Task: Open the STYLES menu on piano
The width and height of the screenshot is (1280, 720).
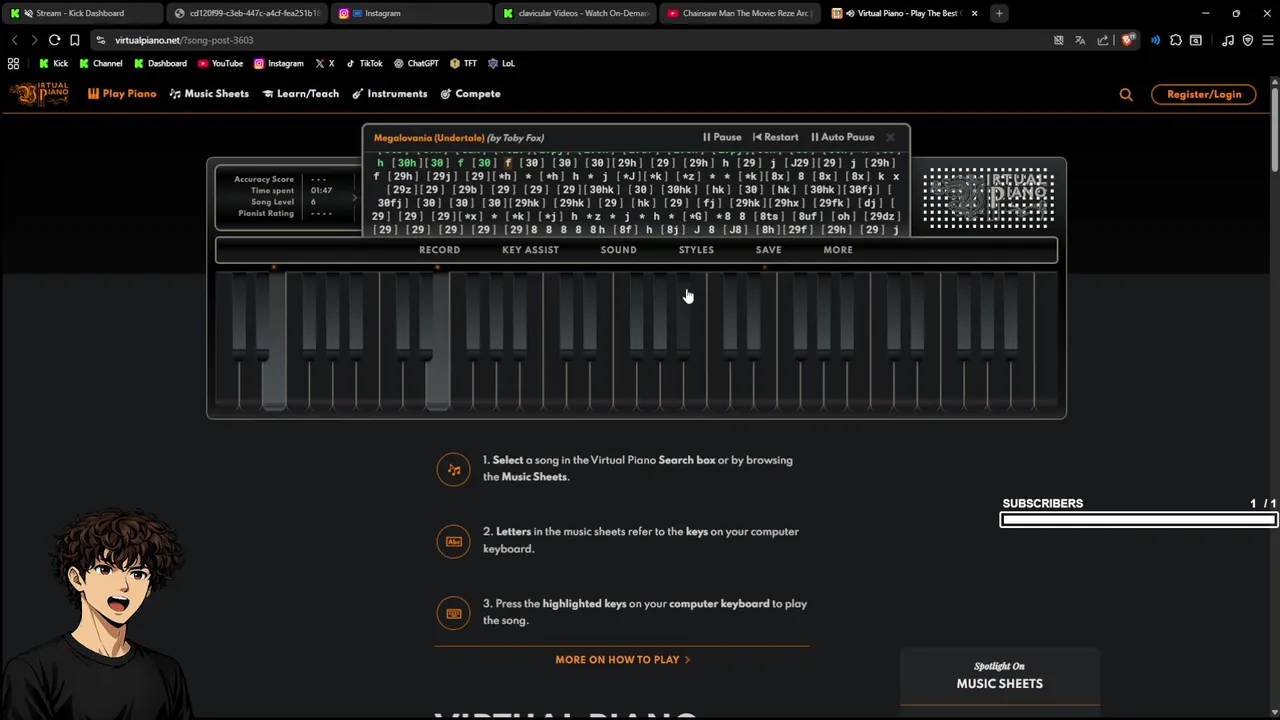Action: 696,250
